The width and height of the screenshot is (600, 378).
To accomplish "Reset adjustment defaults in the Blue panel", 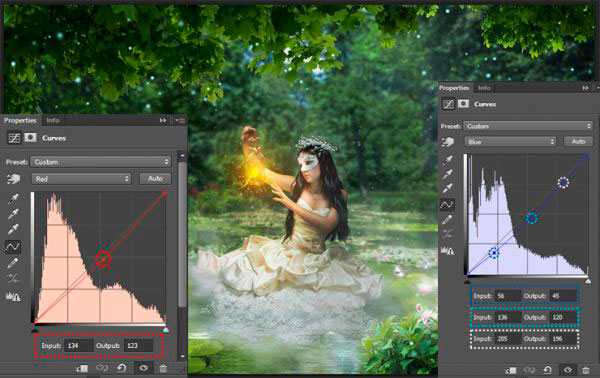I will coord(548,370).
